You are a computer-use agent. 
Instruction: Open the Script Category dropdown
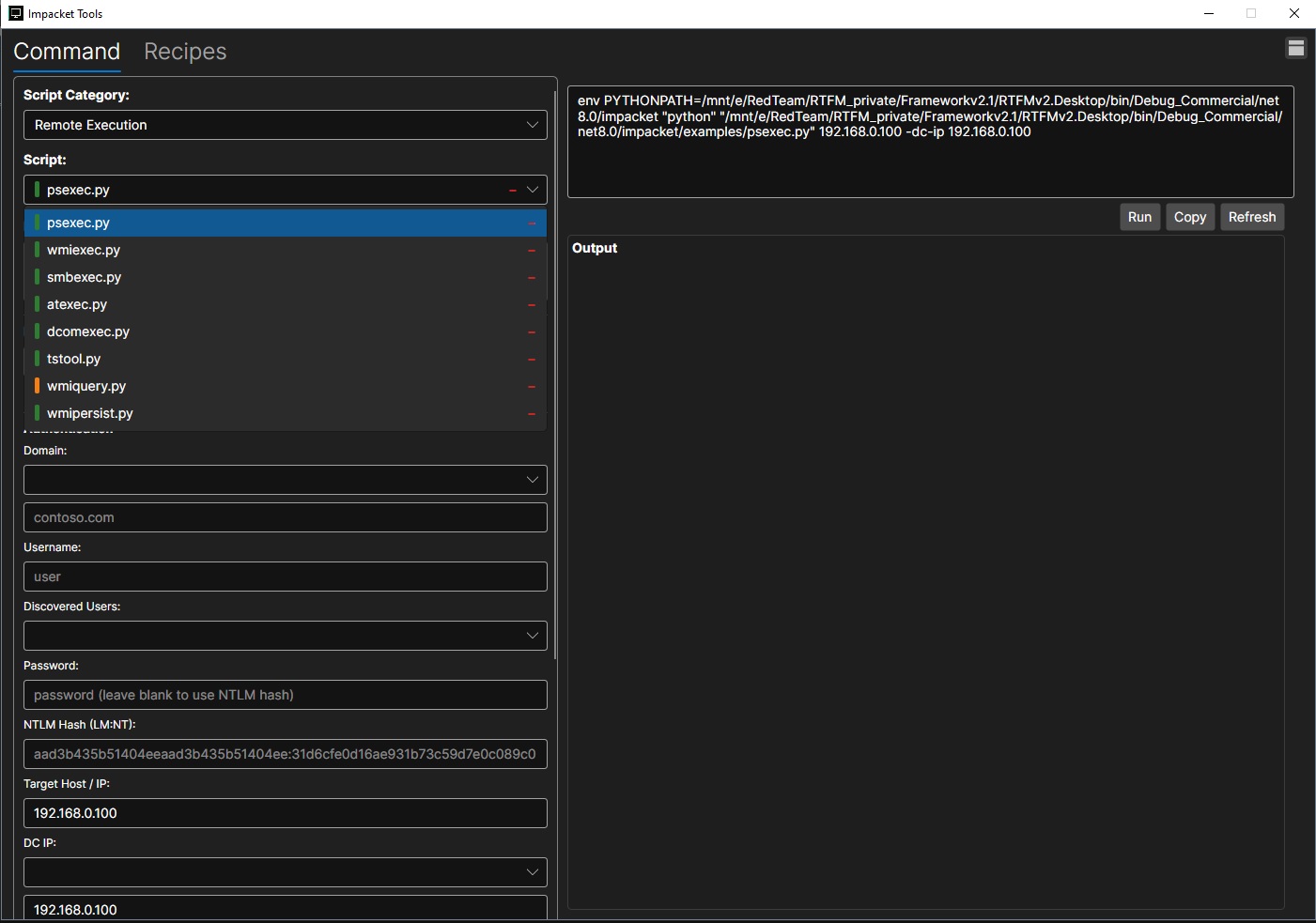tap(286, 125)
